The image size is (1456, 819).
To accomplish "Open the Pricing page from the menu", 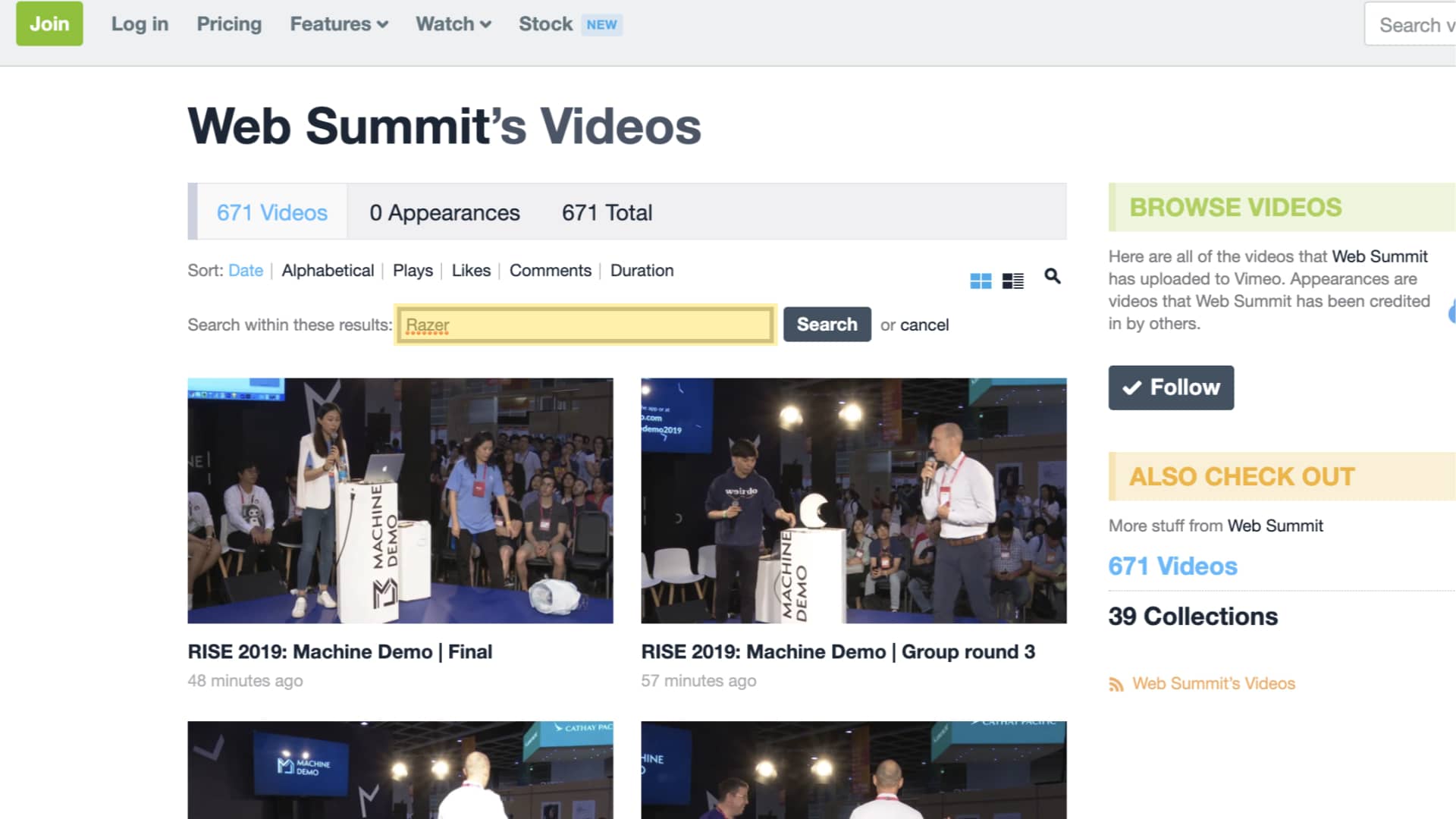I will coord(229,24).
